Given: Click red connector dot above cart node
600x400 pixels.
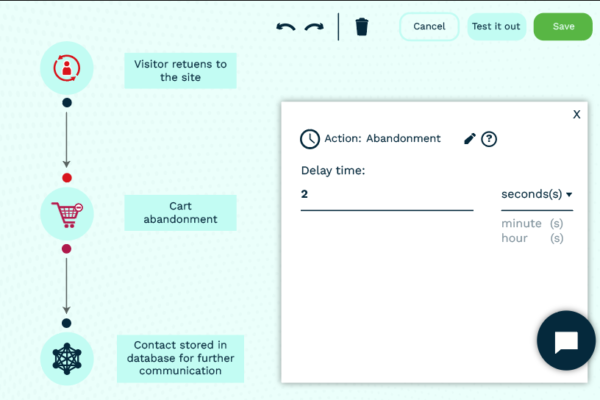Looking at the screenshot, I should point(67,178).
